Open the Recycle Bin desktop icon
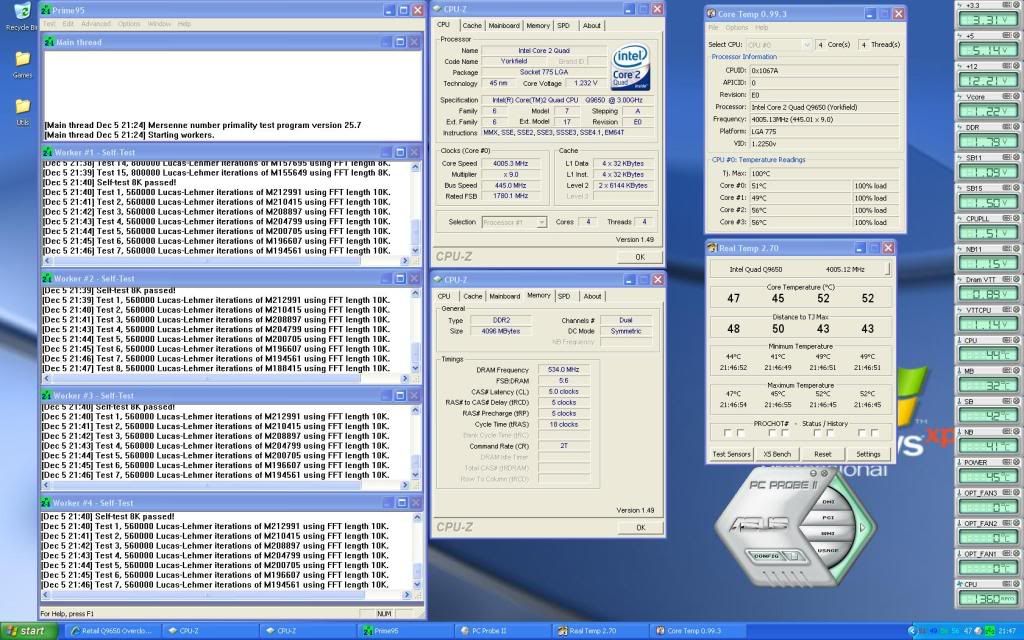The image size is (1024, 640). (22, 16)
